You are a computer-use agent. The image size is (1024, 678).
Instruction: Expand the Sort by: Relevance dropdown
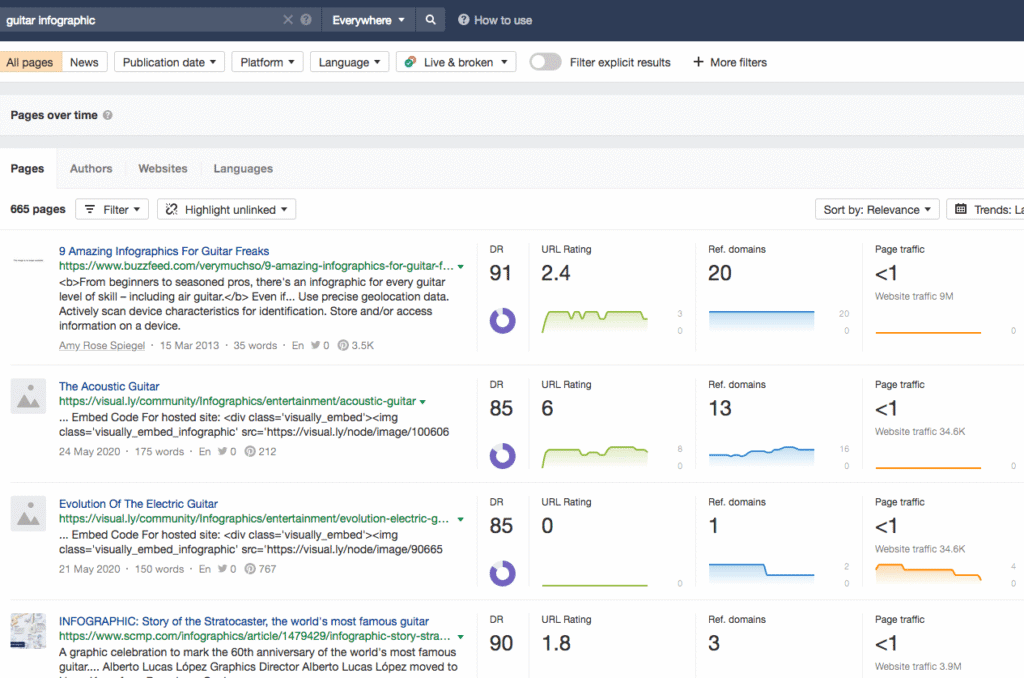click(877, 209)
